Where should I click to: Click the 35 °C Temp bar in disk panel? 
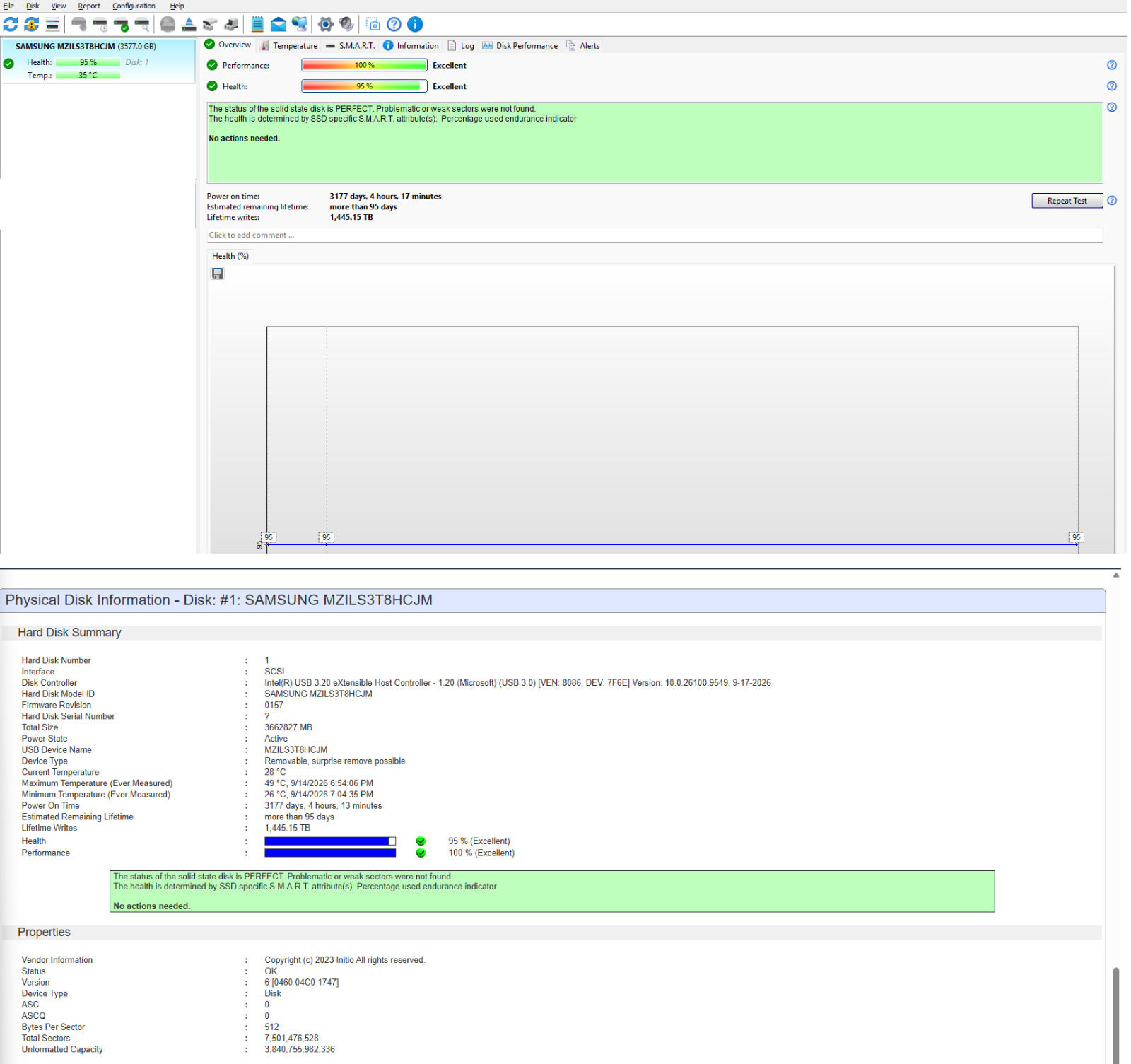88,76
